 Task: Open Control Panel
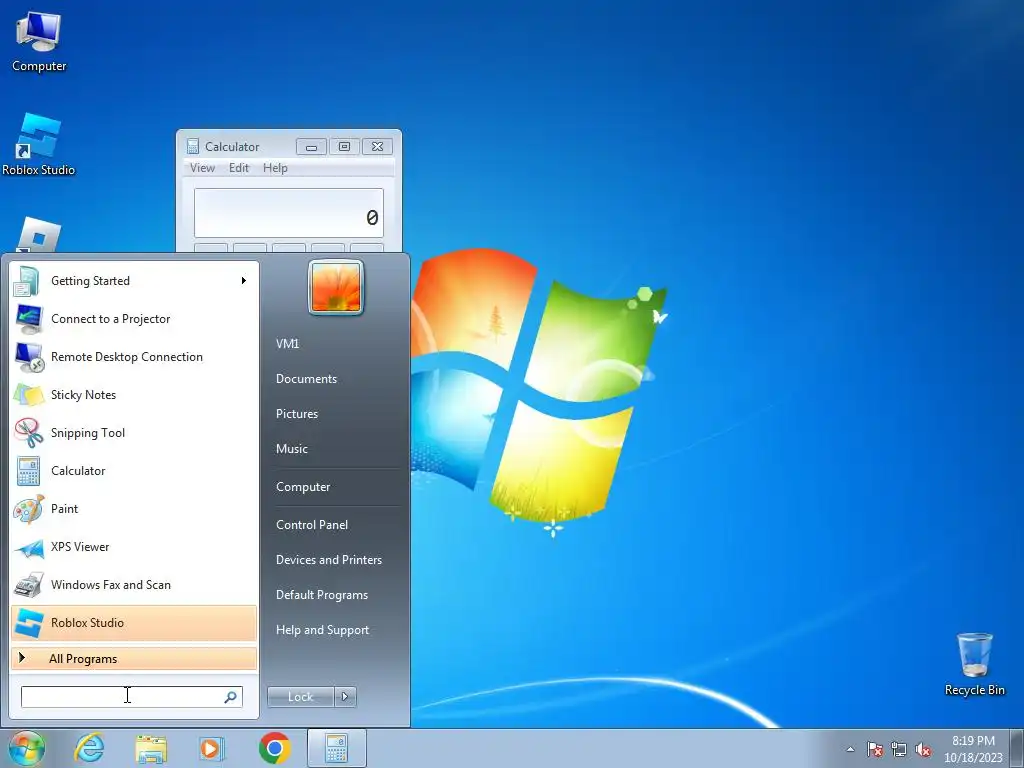pyautogui.click(x=312, y=525)
